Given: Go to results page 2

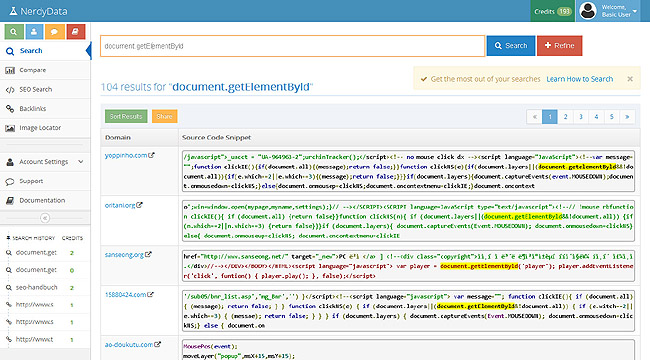Looking at the screenshot, I should pyautogui.click(x=565, y=117).
